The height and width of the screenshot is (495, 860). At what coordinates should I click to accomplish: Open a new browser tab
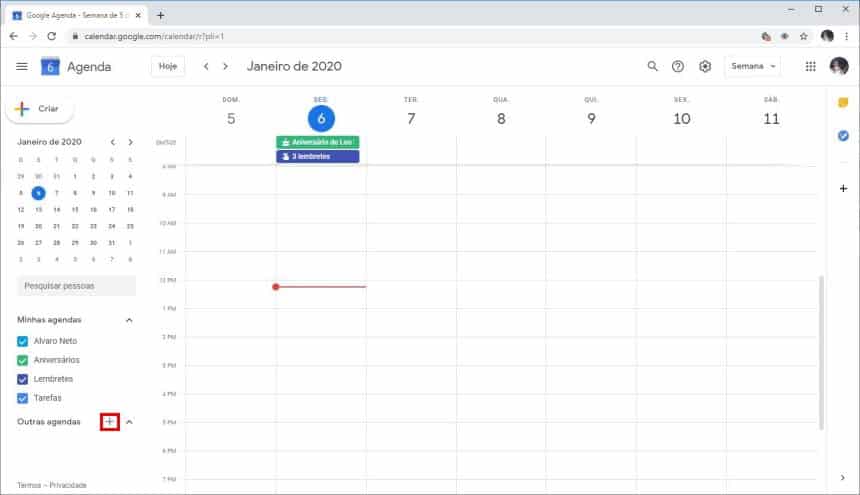(160, 15)
